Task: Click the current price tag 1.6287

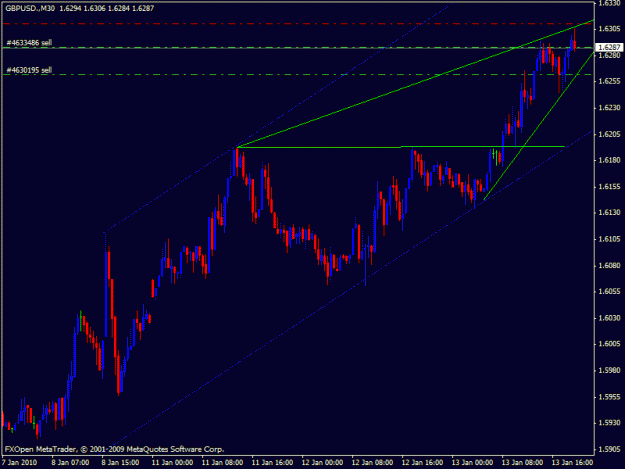Action: [610, 47]
